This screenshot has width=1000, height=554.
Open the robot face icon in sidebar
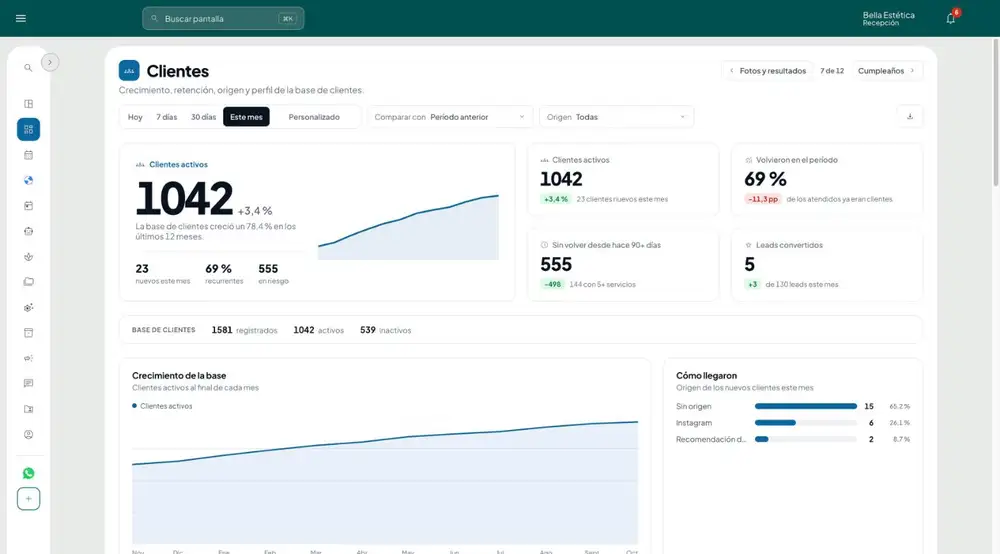28,231
